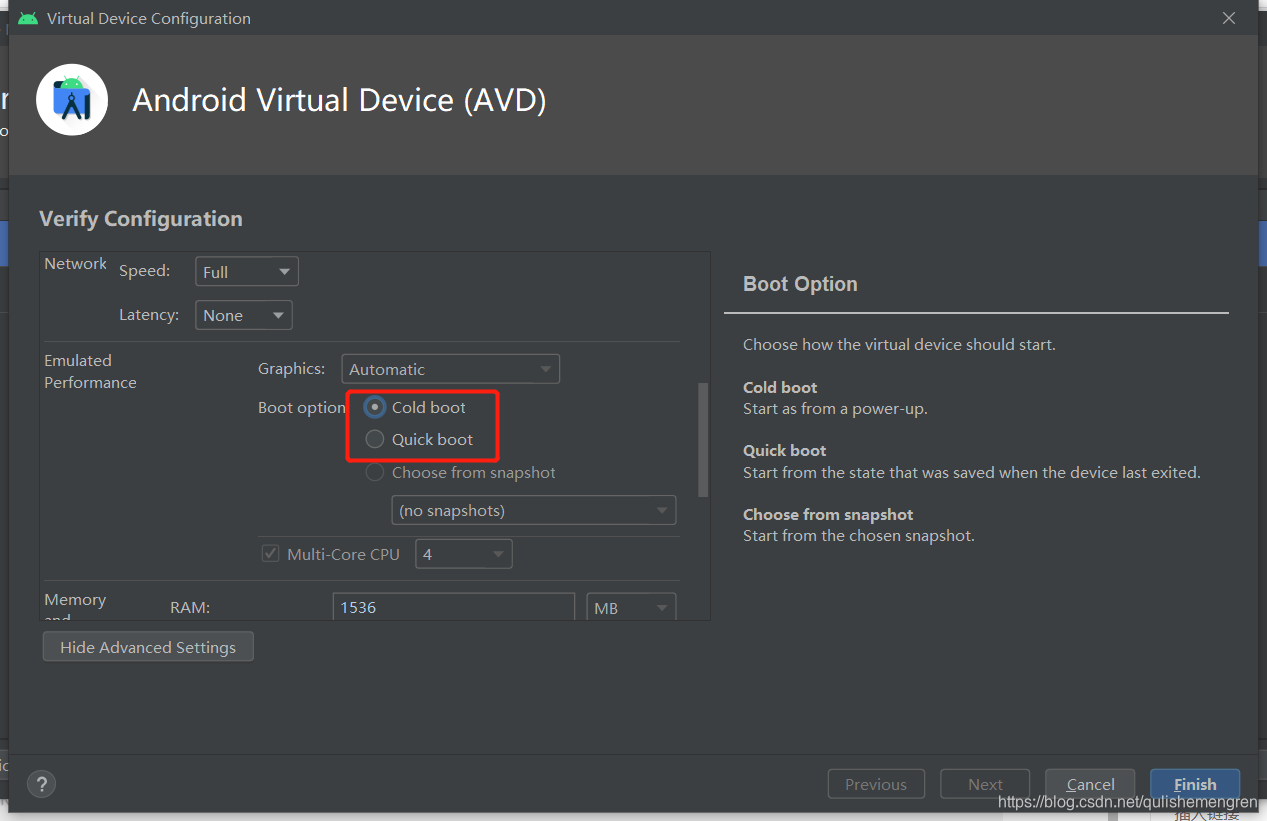The width and height of the screenshot is (1267, 821).
Task: Toggle the Multi-Core CPU checkbox
Action: pos(270,554)
